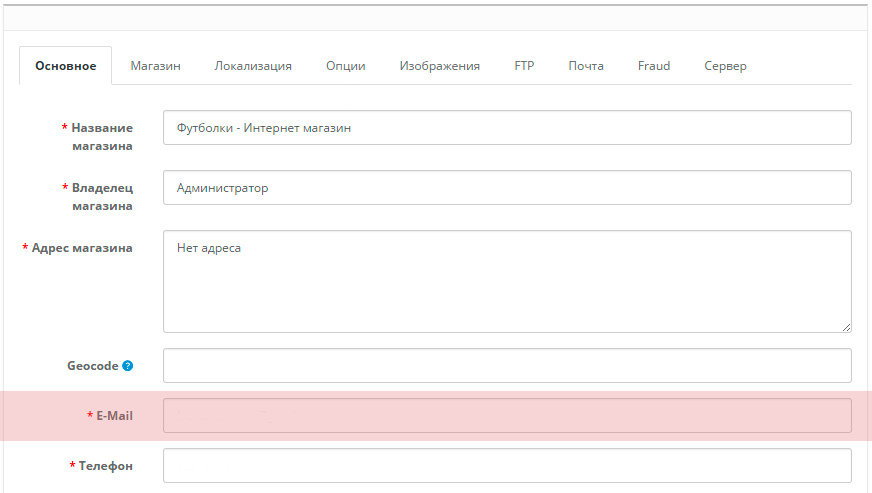Go to the Сервер tab
The width and height of the screenshot is (872, 493).
coord(725,66)
